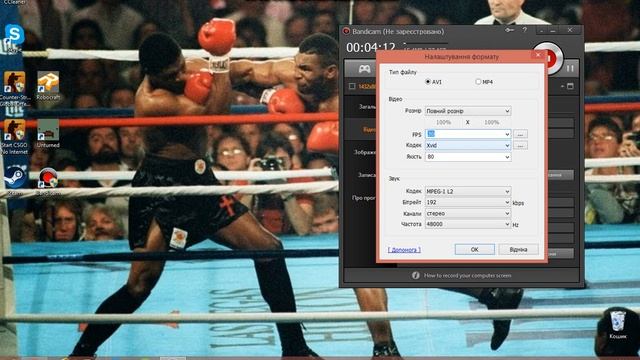The height and width of the screenshot is (360, 640).
Task: Pause recording in Bandicam
Action: point(570,69)
